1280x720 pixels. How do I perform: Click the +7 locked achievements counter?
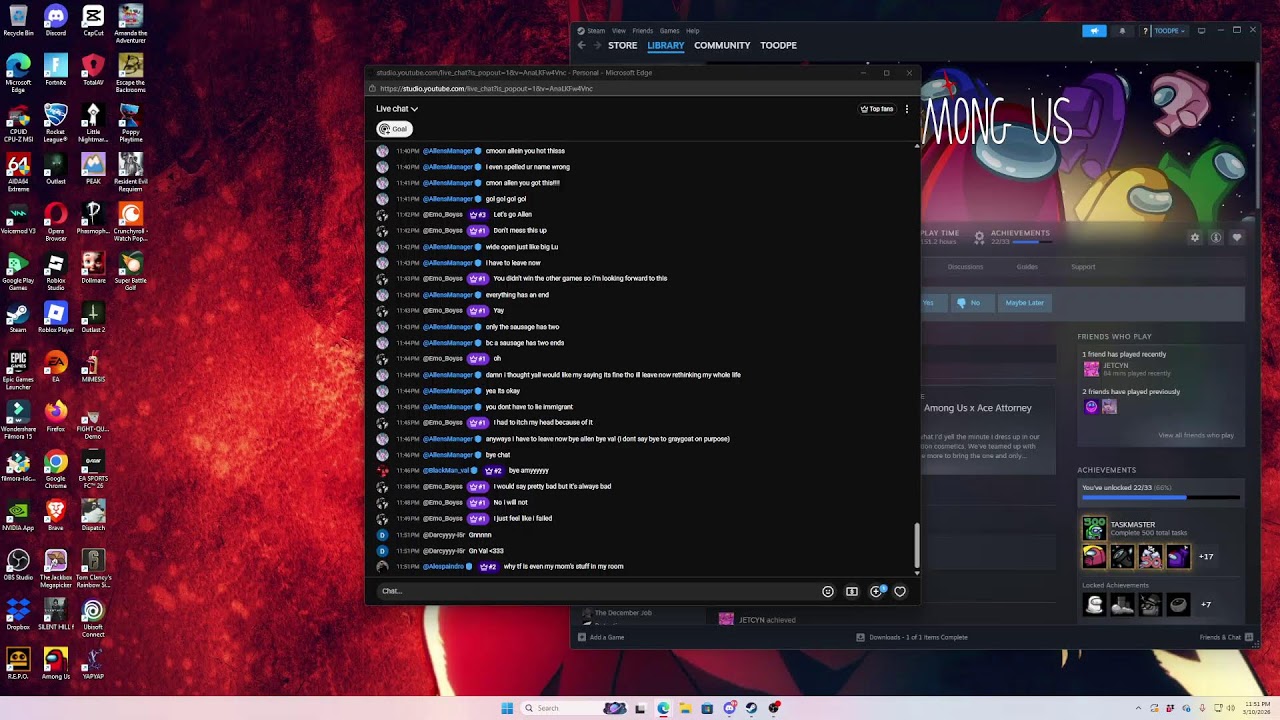click(x=1205, y=605)
